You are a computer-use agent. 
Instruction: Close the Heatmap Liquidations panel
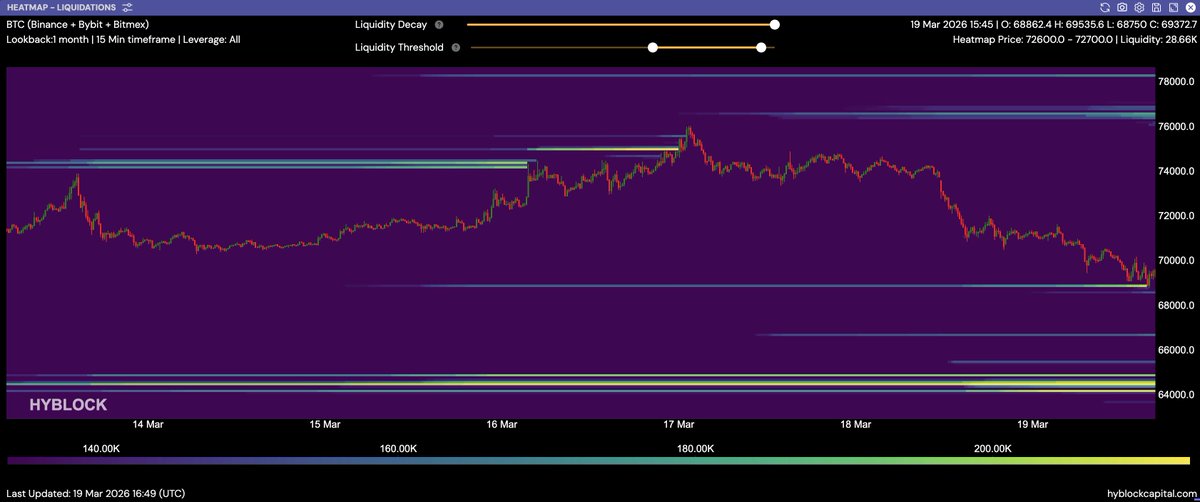coord(1190,7)
